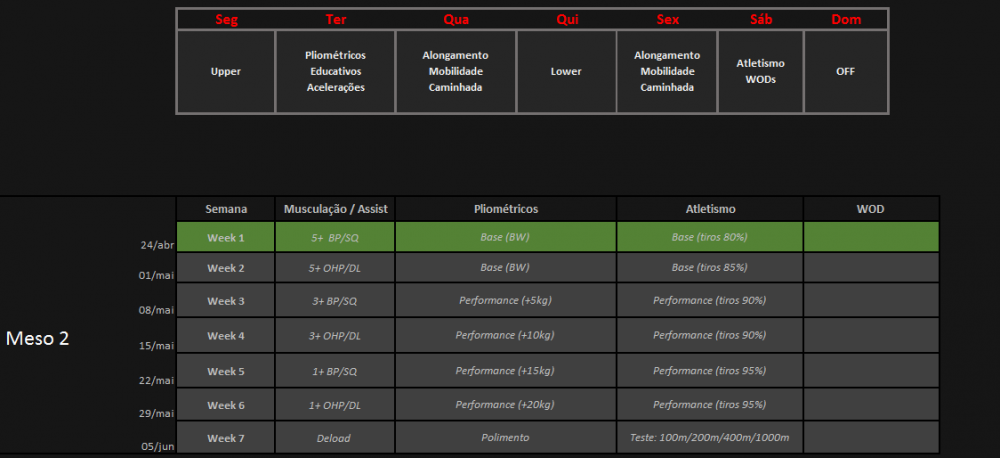The height and width of the screenshot is (458, 1000).
Task: Click the 'Musculação / Assist' column header
Action: pyautogui.click(x=335, y=209)
